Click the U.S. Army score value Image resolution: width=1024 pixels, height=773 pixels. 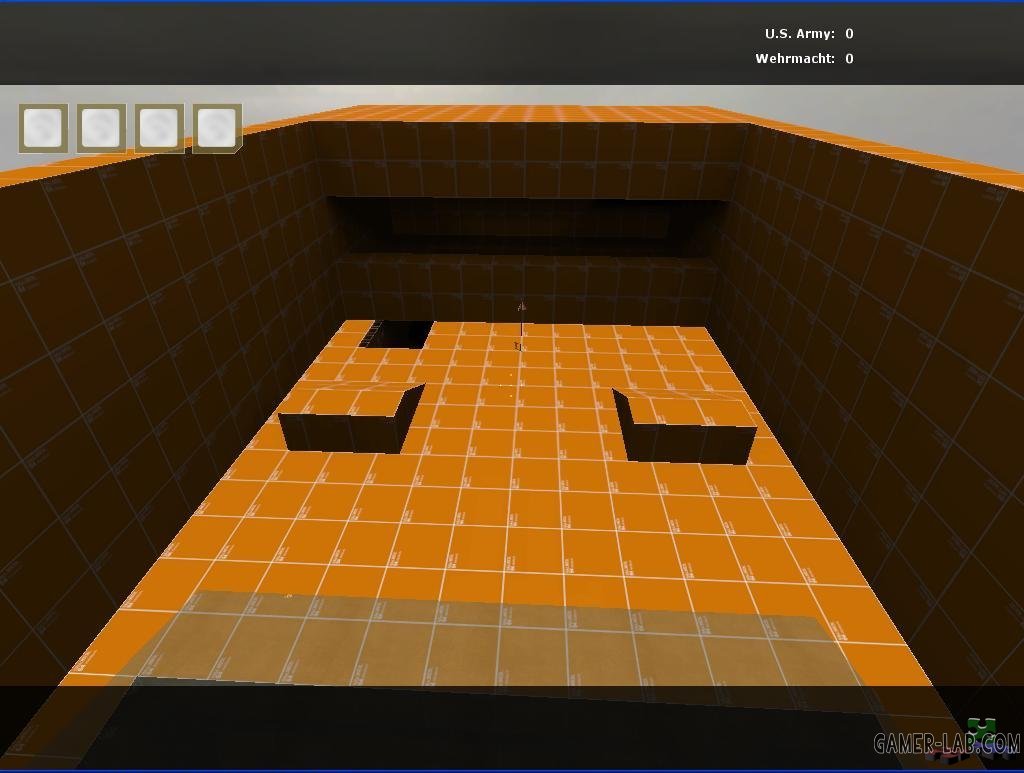[849, 34]
